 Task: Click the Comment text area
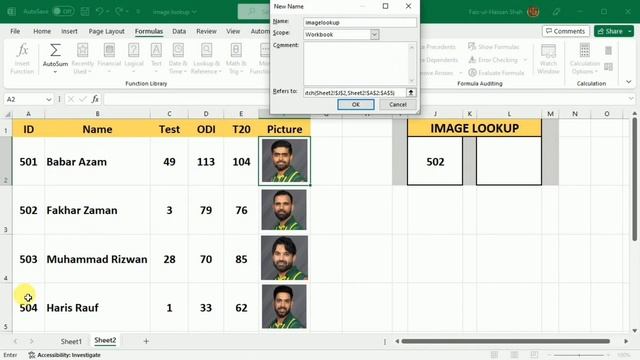pyautogui.click(x=356, y=63)
